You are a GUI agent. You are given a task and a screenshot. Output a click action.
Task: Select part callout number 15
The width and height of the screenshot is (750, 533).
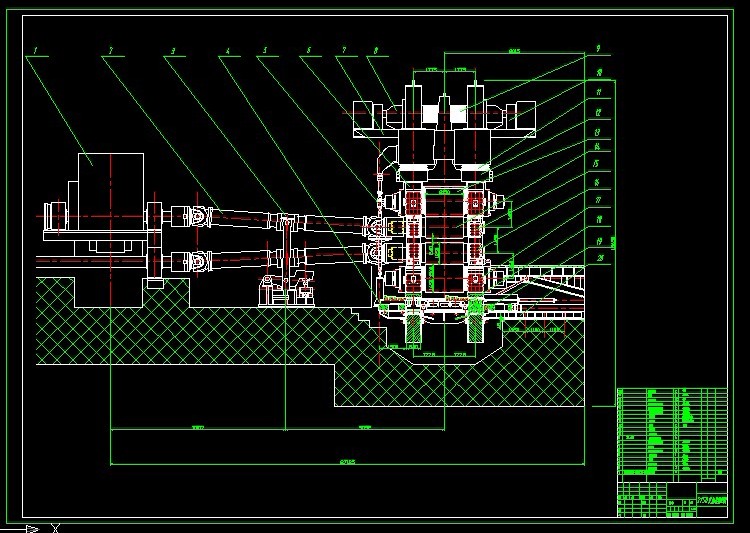596,164
